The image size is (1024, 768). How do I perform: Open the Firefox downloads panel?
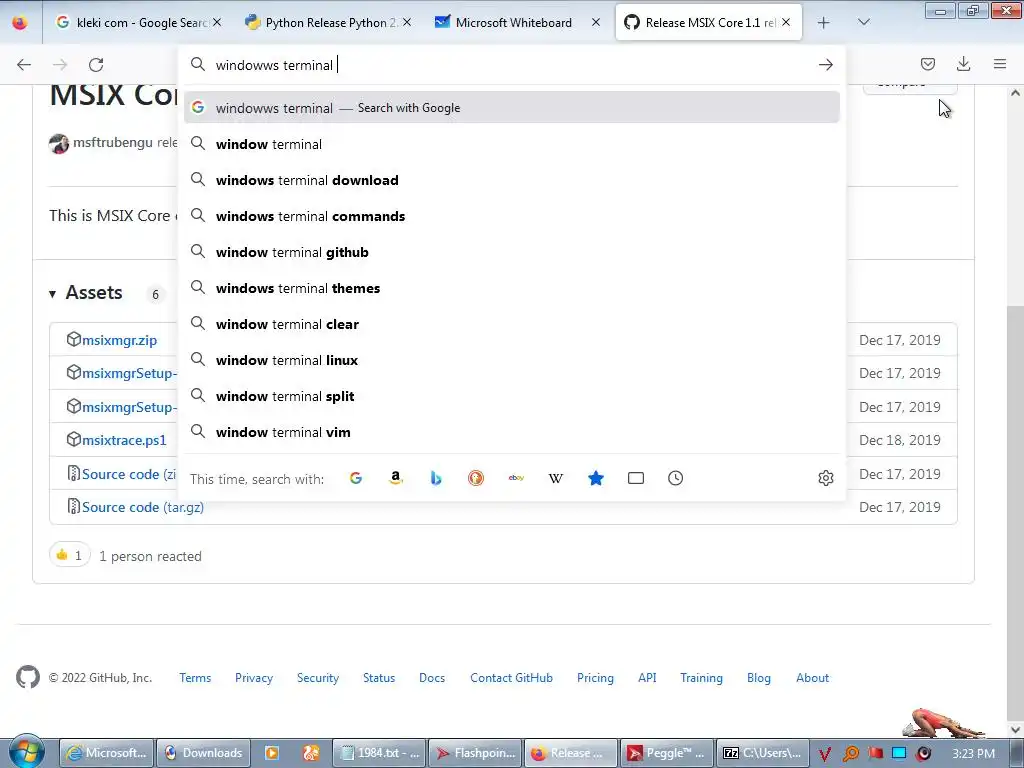pyautogui.click(x=963, y=64)
